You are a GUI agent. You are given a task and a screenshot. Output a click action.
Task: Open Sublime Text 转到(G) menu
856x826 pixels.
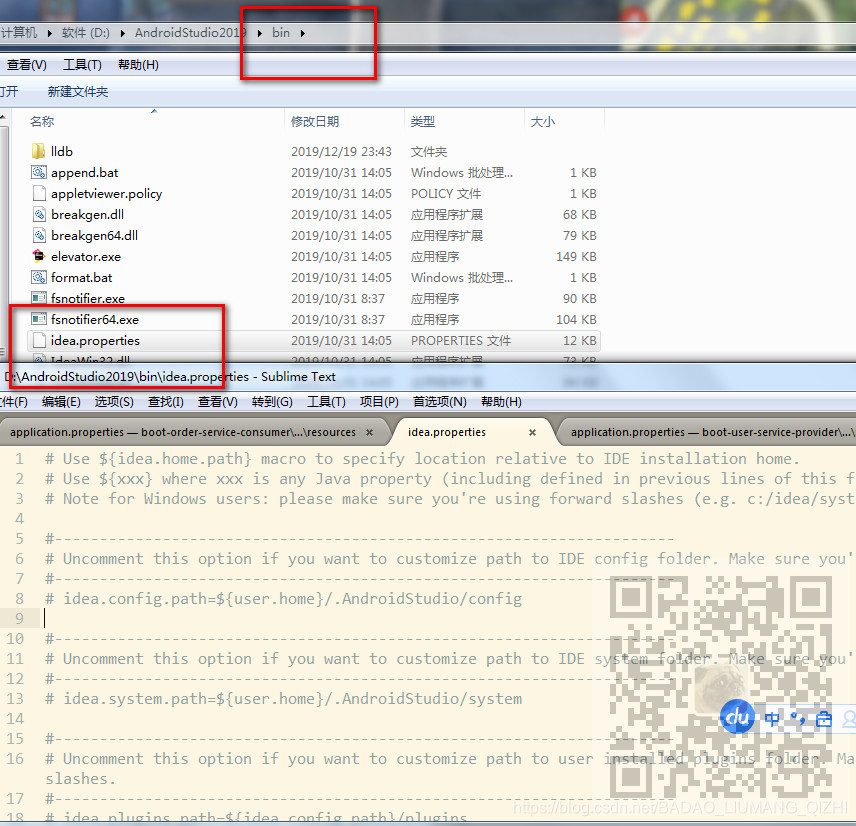tap(272, 402)
